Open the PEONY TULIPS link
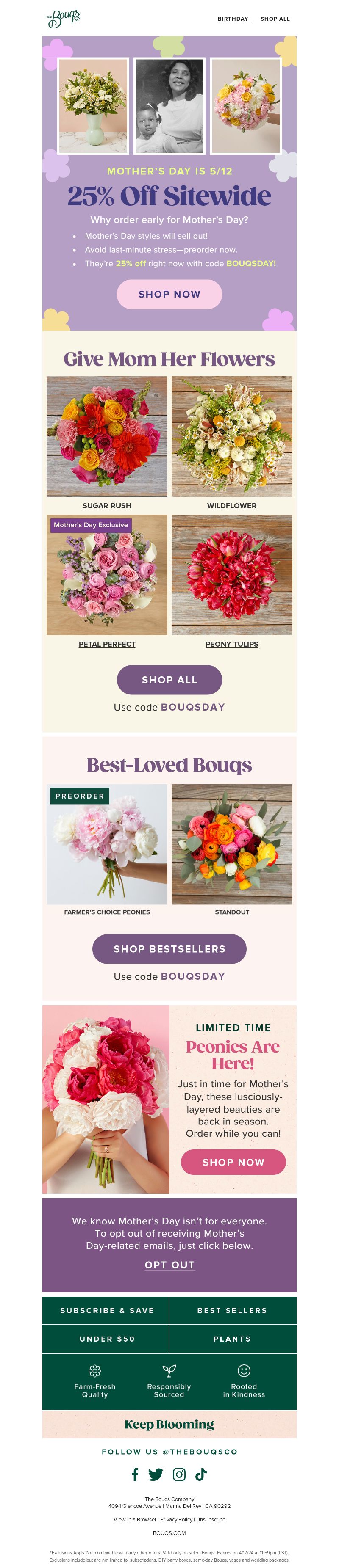339x1568 pixels. [232, 643]
